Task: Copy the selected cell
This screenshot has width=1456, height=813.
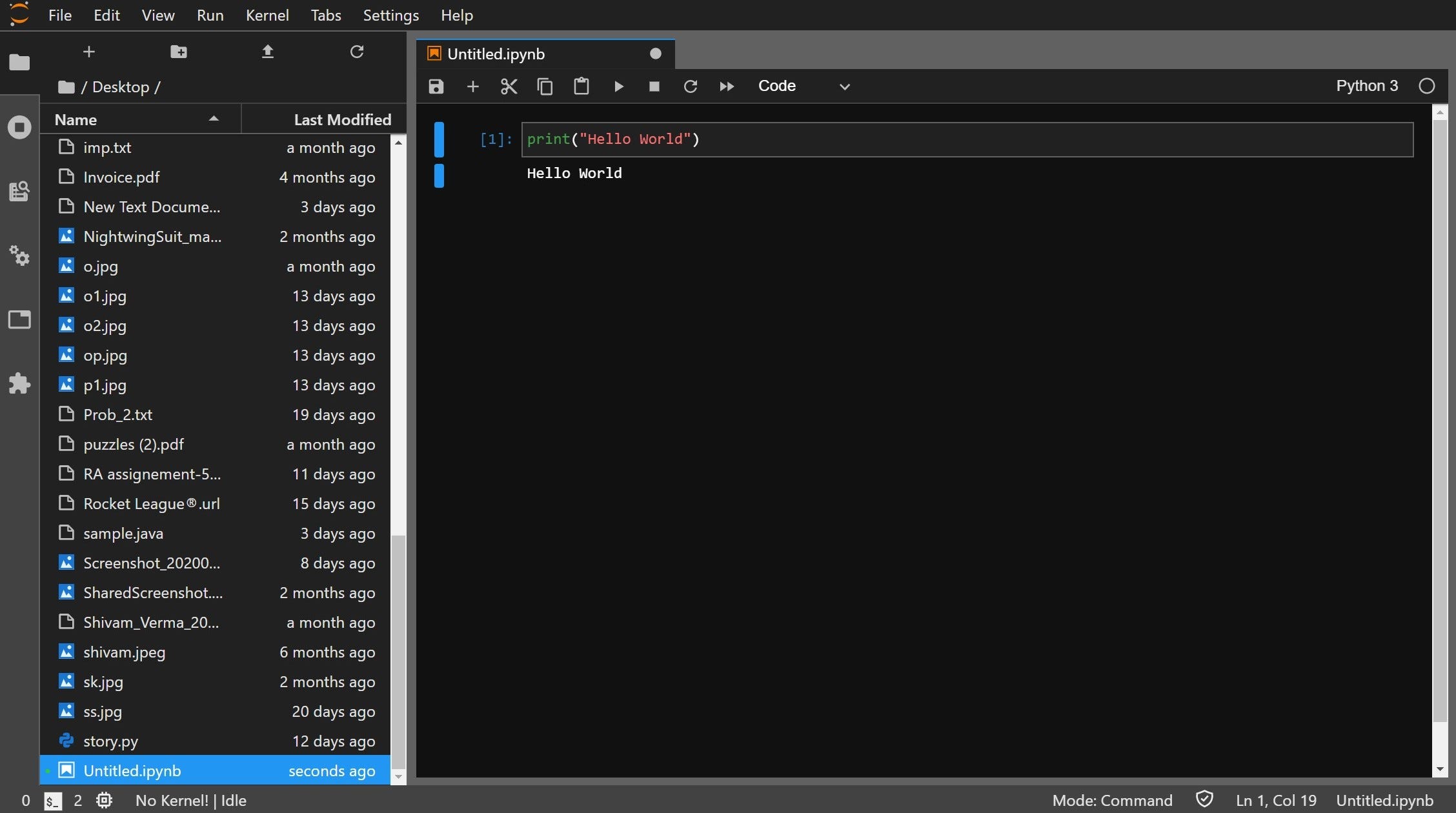Action: [x=545, y=86]
